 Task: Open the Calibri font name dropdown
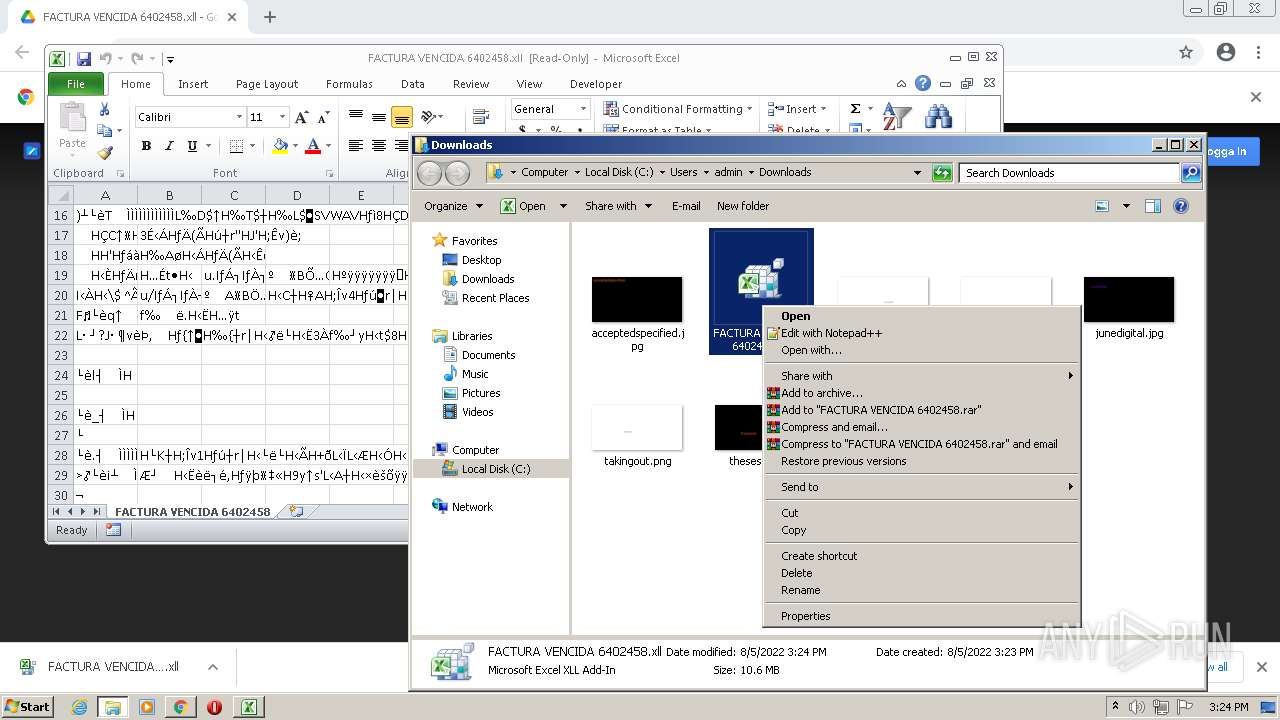[x=239, y=117]
